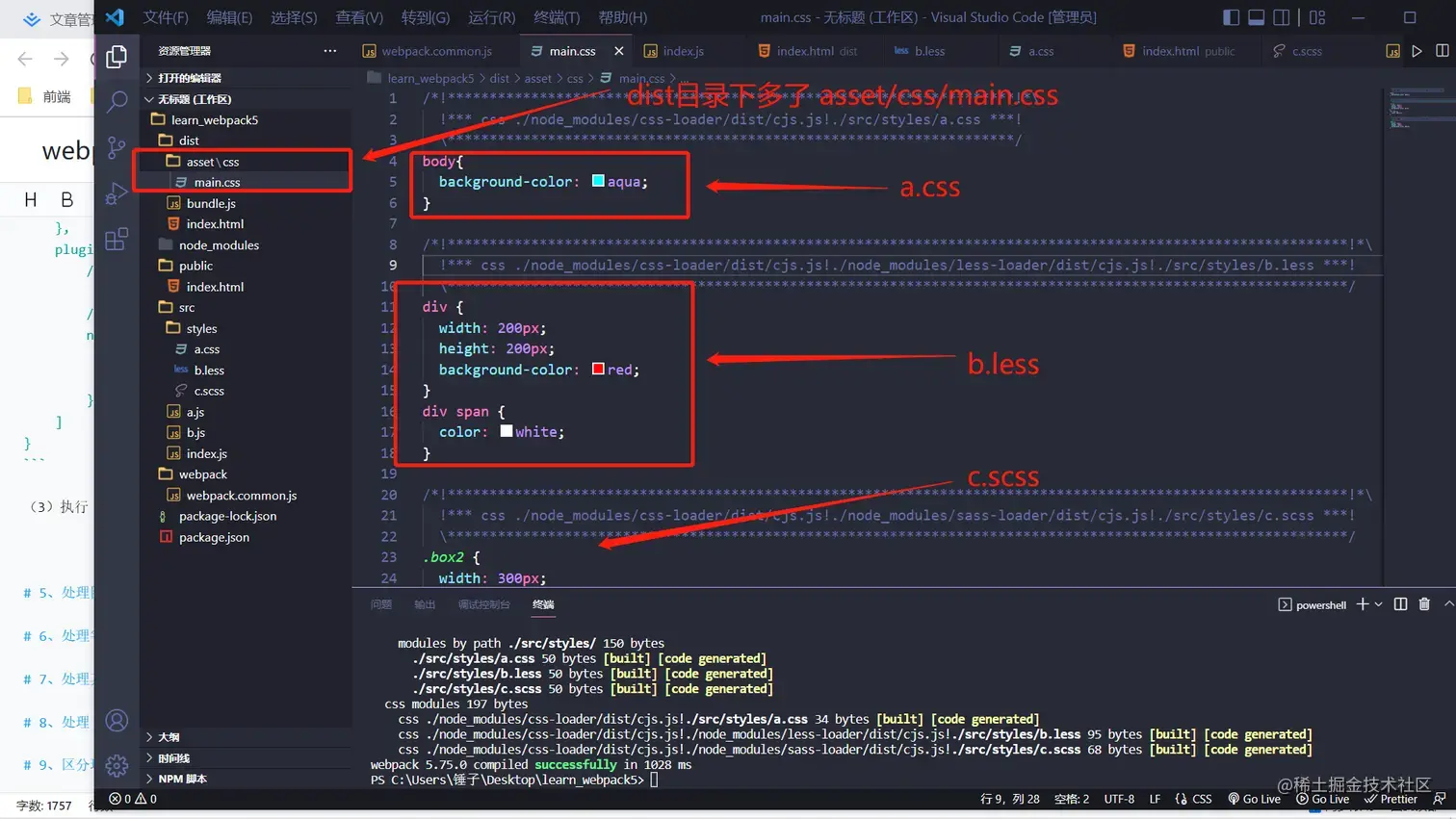Go forward in the browser window behind
This screenshot has height=819, width=1456.
62,59
